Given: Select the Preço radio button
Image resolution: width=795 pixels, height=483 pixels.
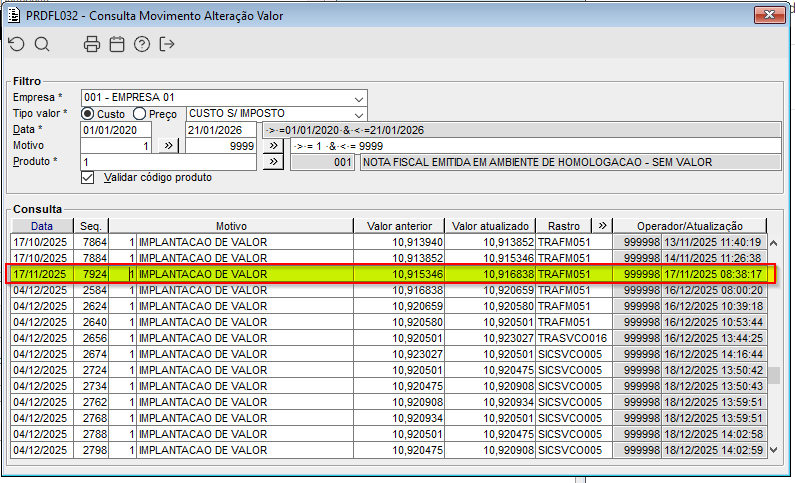Looking at the screenshot, I should (139, 114).
